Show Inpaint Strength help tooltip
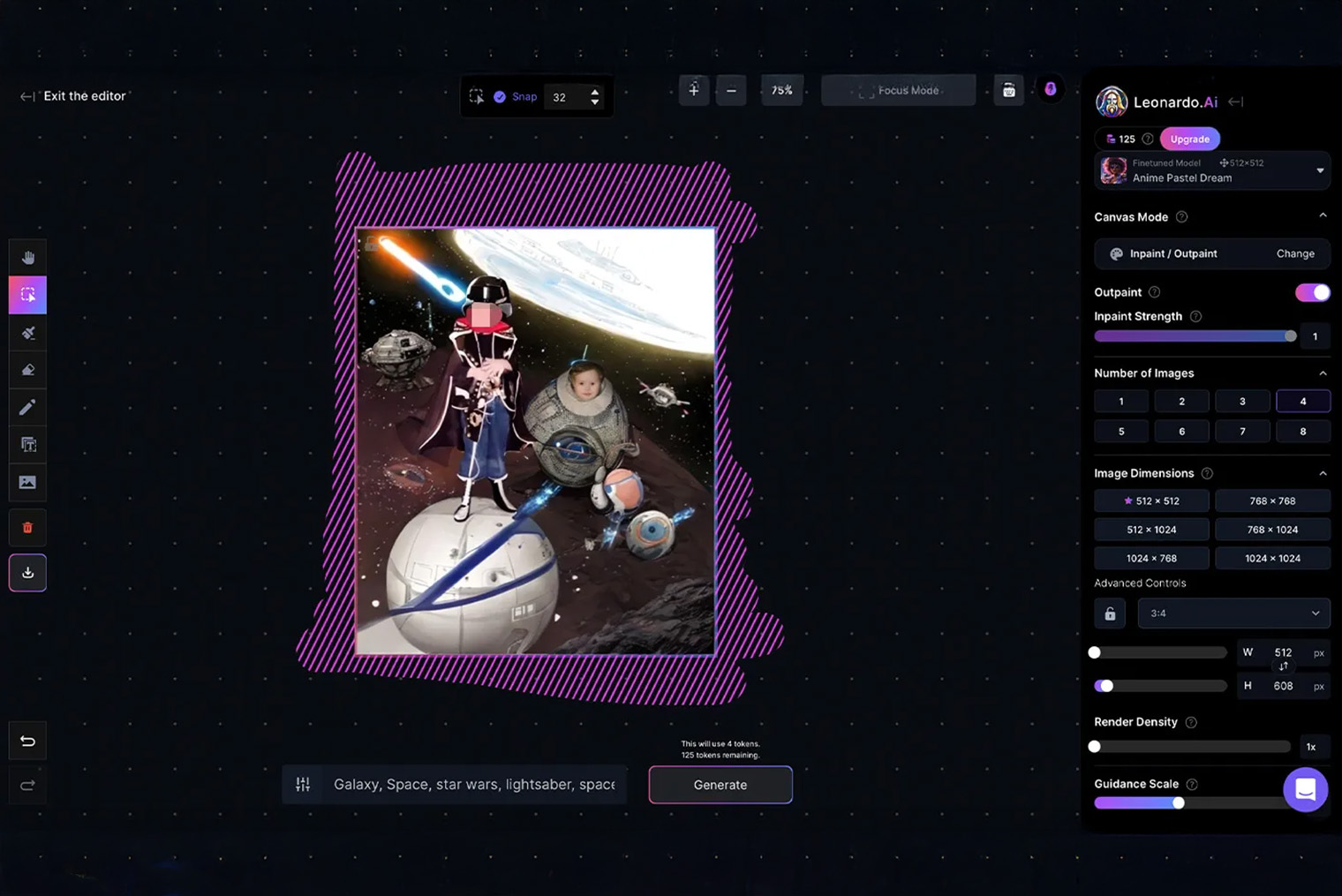Viewport: 1342px width, 896px height. pyautogui.click(x=1195, y=316)
